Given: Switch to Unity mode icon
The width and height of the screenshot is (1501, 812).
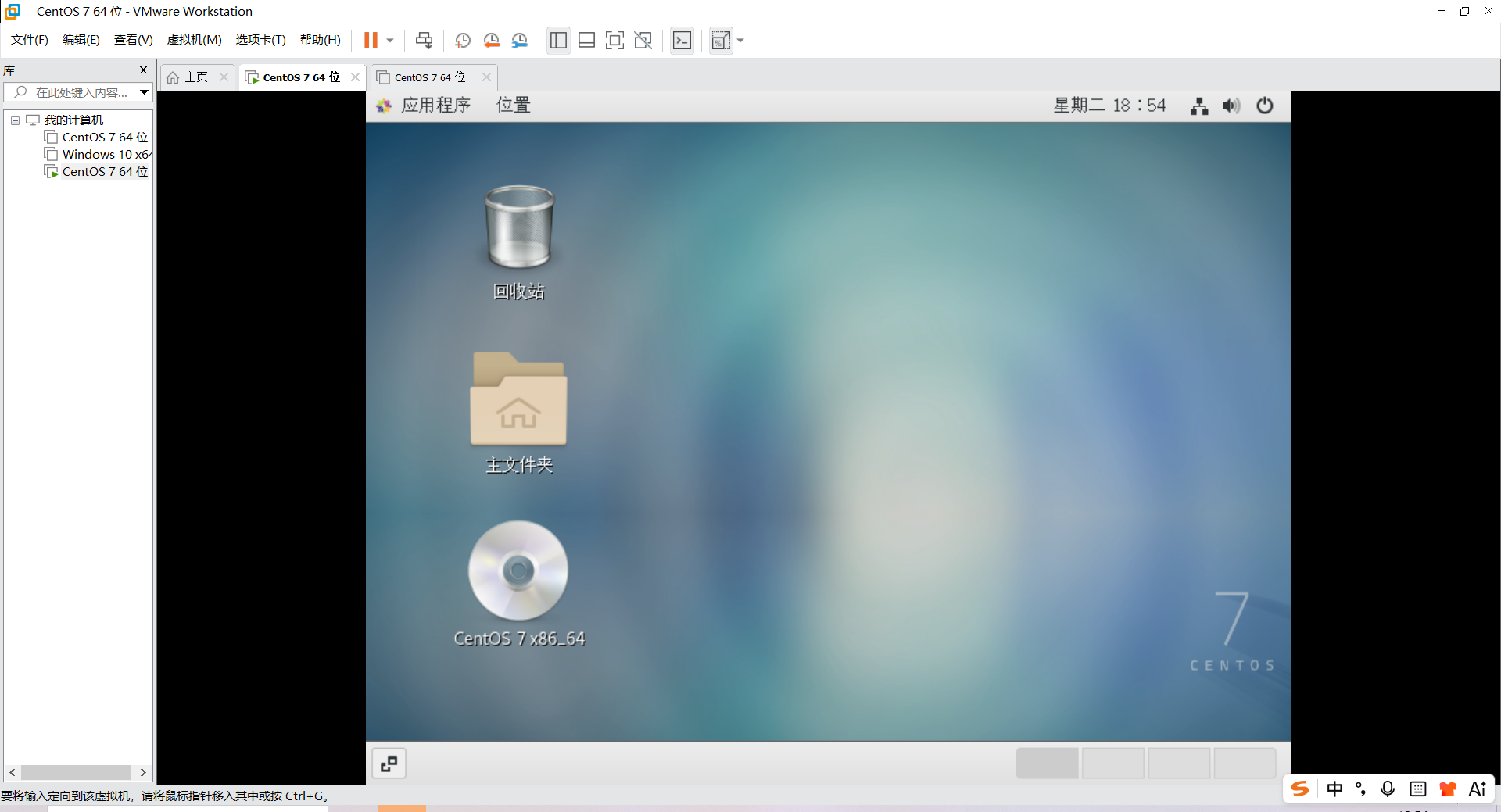Looking at the screenshot, I should pyautogui.click(x=643, y=41).
